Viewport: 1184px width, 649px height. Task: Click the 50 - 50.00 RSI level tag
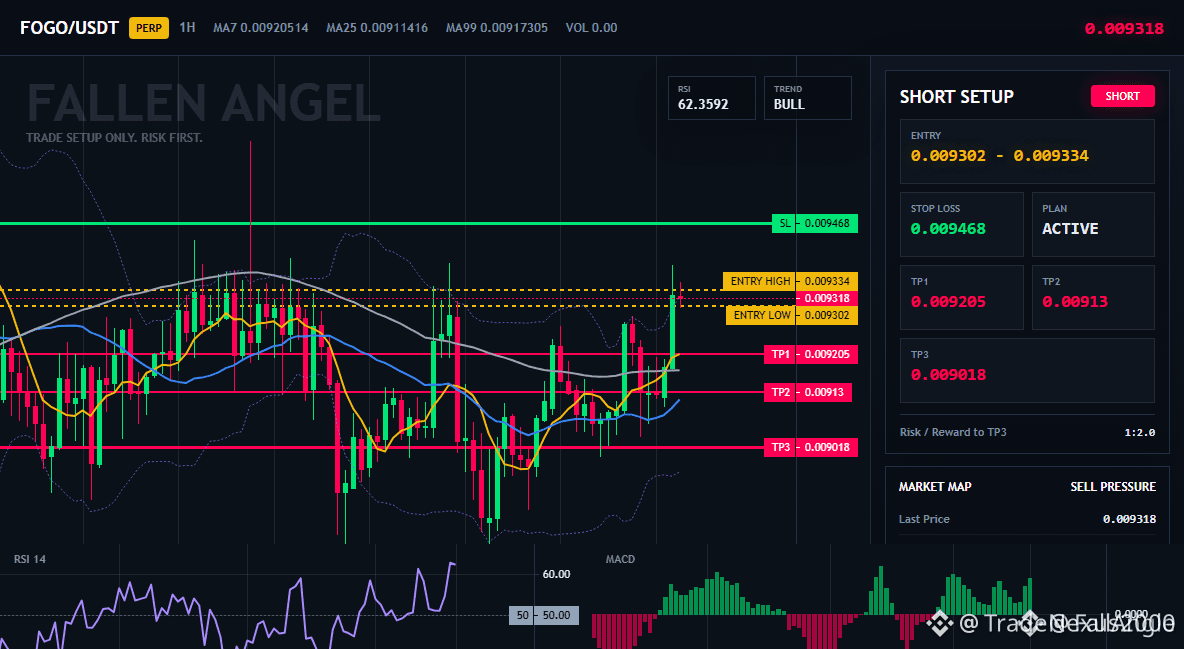click(544, 615)
